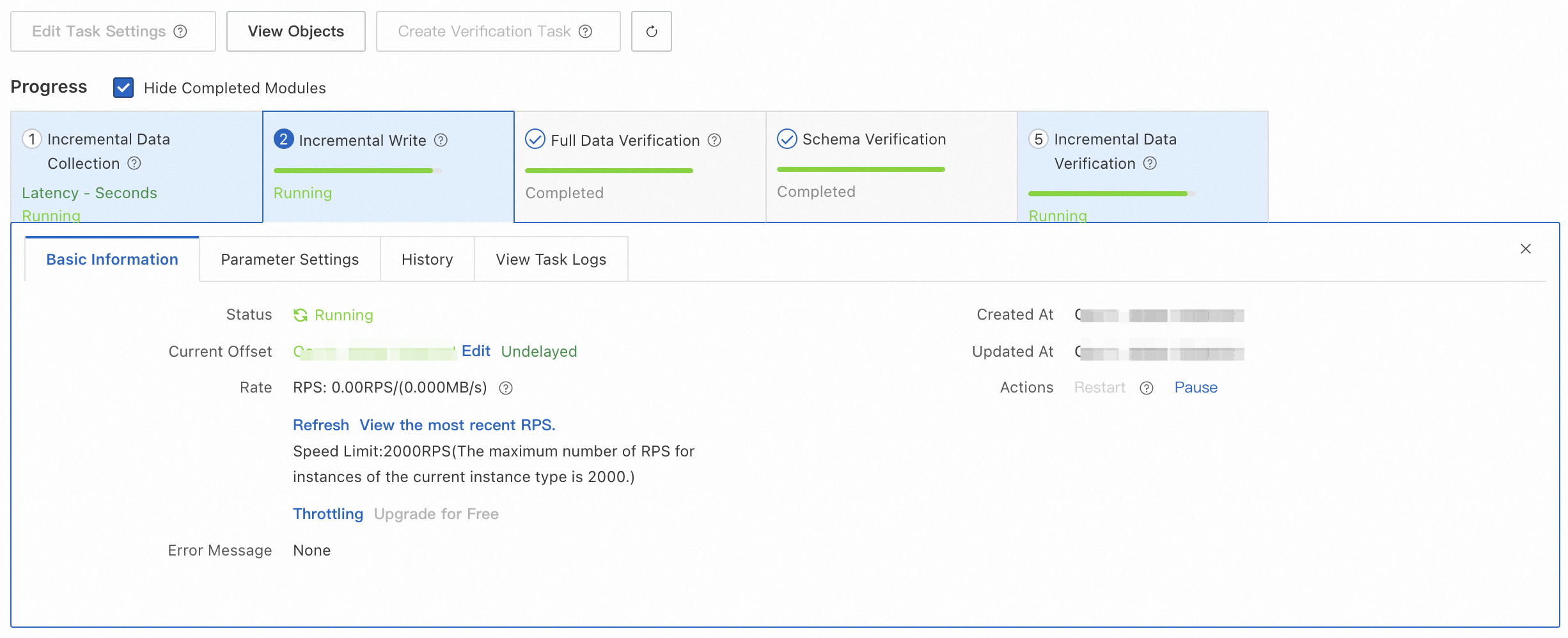Open the Throttling settings link
This screenshot has width=1568, height=638.
[x=327, y=514]
